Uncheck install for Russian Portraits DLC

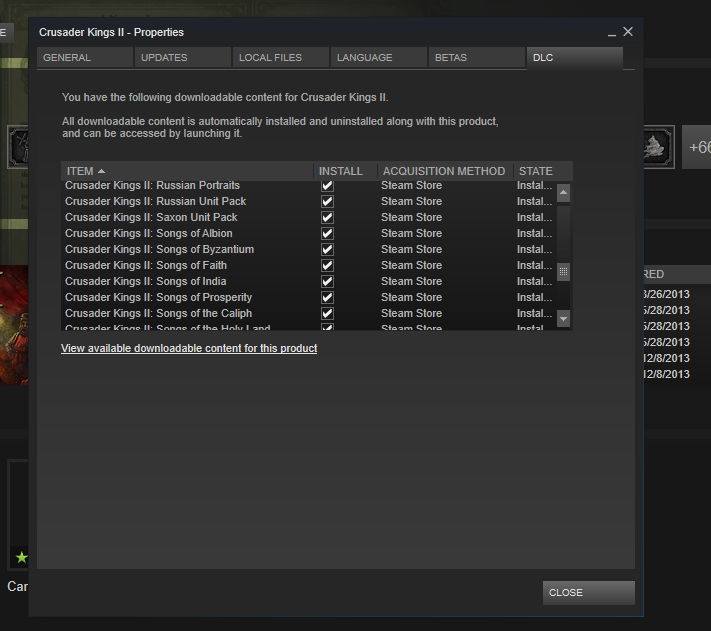click(x=327, y=186)
